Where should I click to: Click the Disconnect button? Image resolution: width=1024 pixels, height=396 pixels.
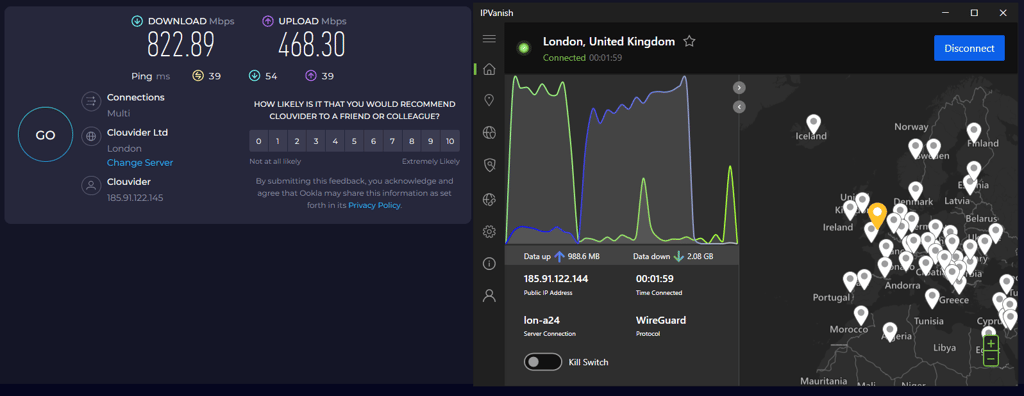(969, 48)
